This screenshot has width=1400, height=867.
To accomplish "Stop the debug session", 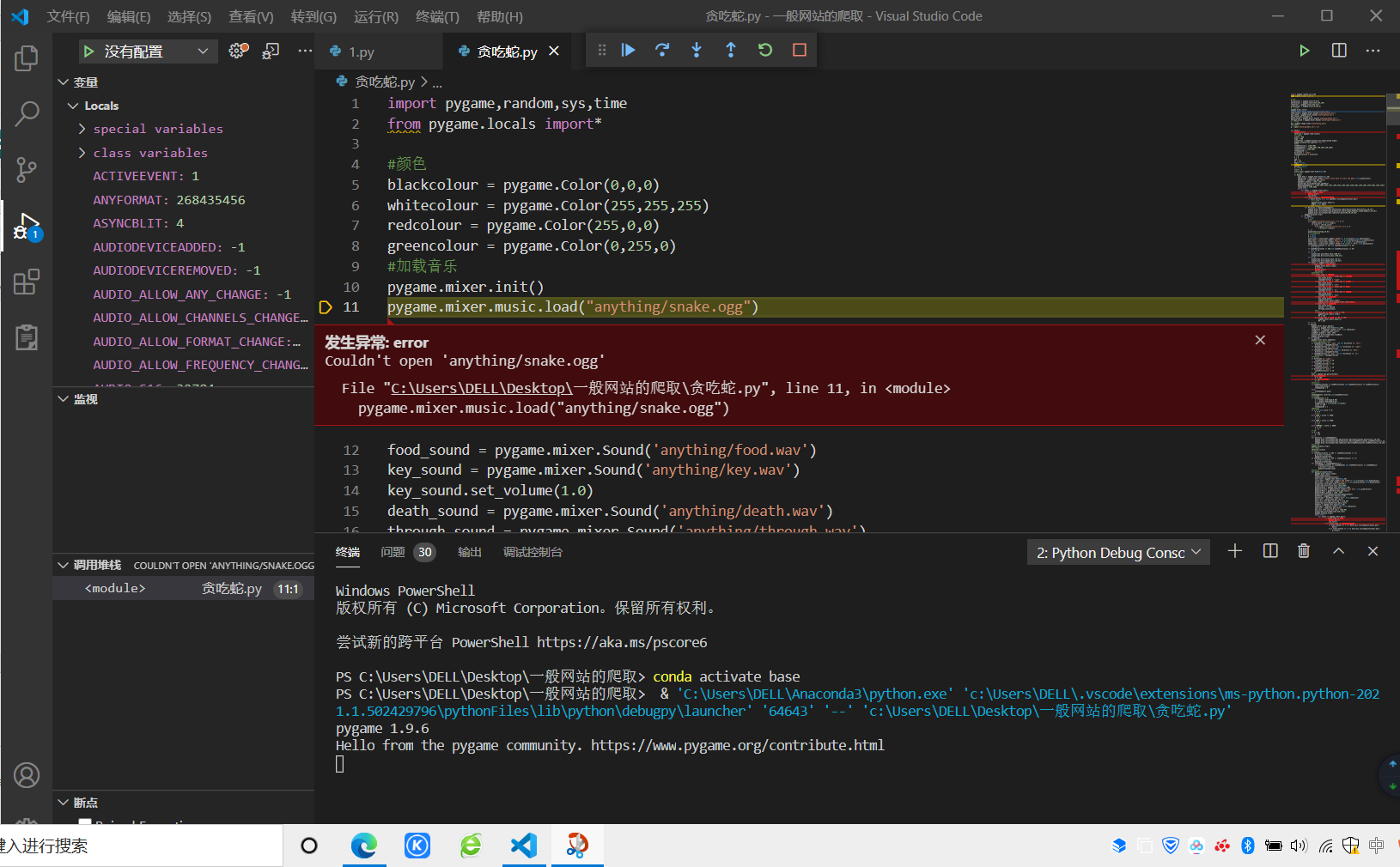I will coord(800,50).
